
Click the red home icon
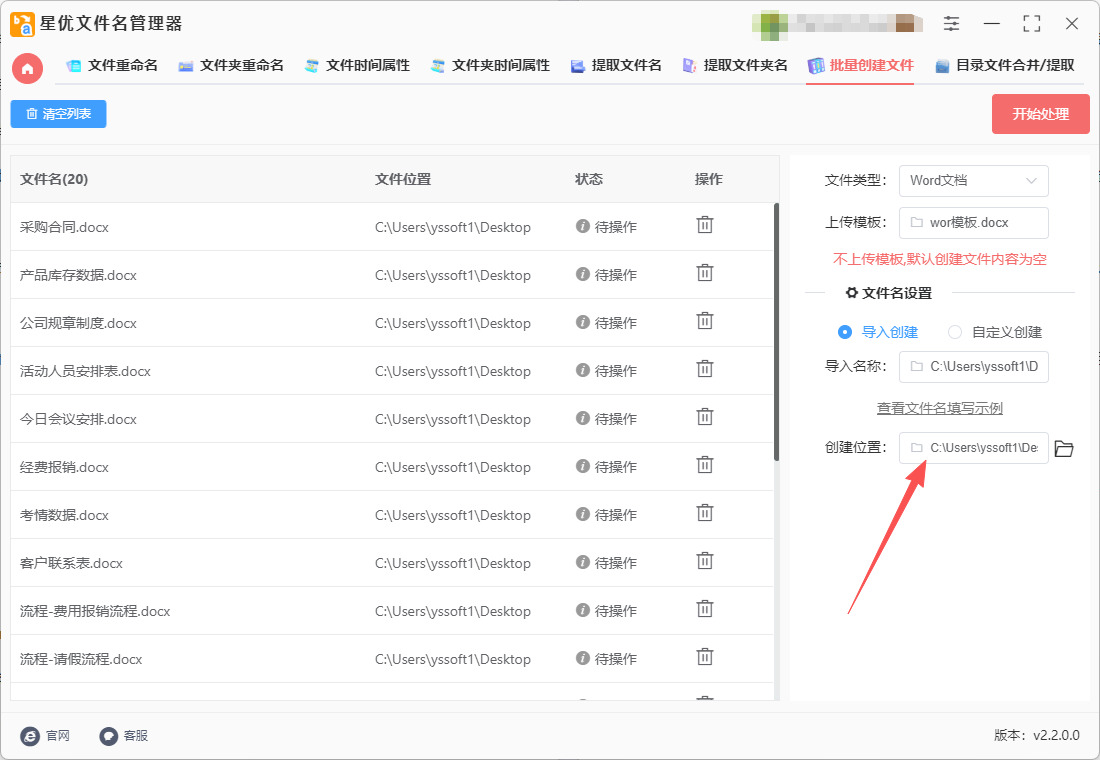click(x=27, y=68)
